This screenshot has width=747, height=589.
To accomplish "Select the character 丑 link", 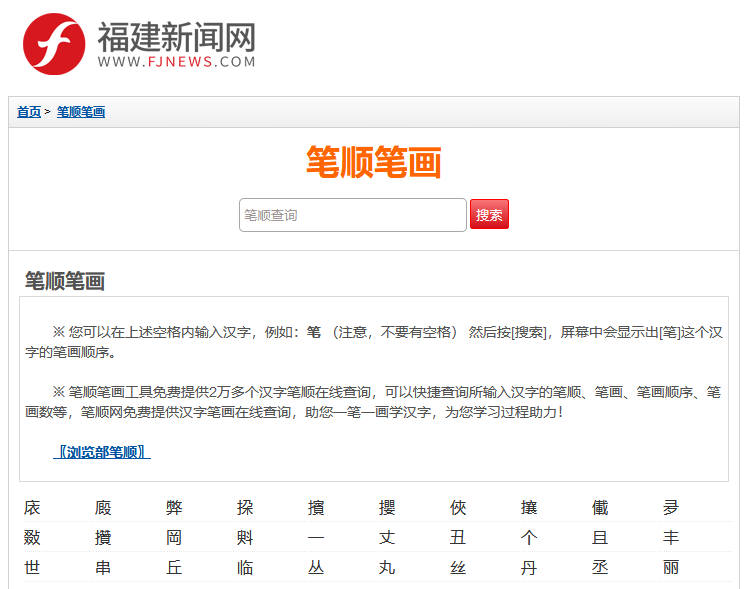I will click(x=458, y=538).
